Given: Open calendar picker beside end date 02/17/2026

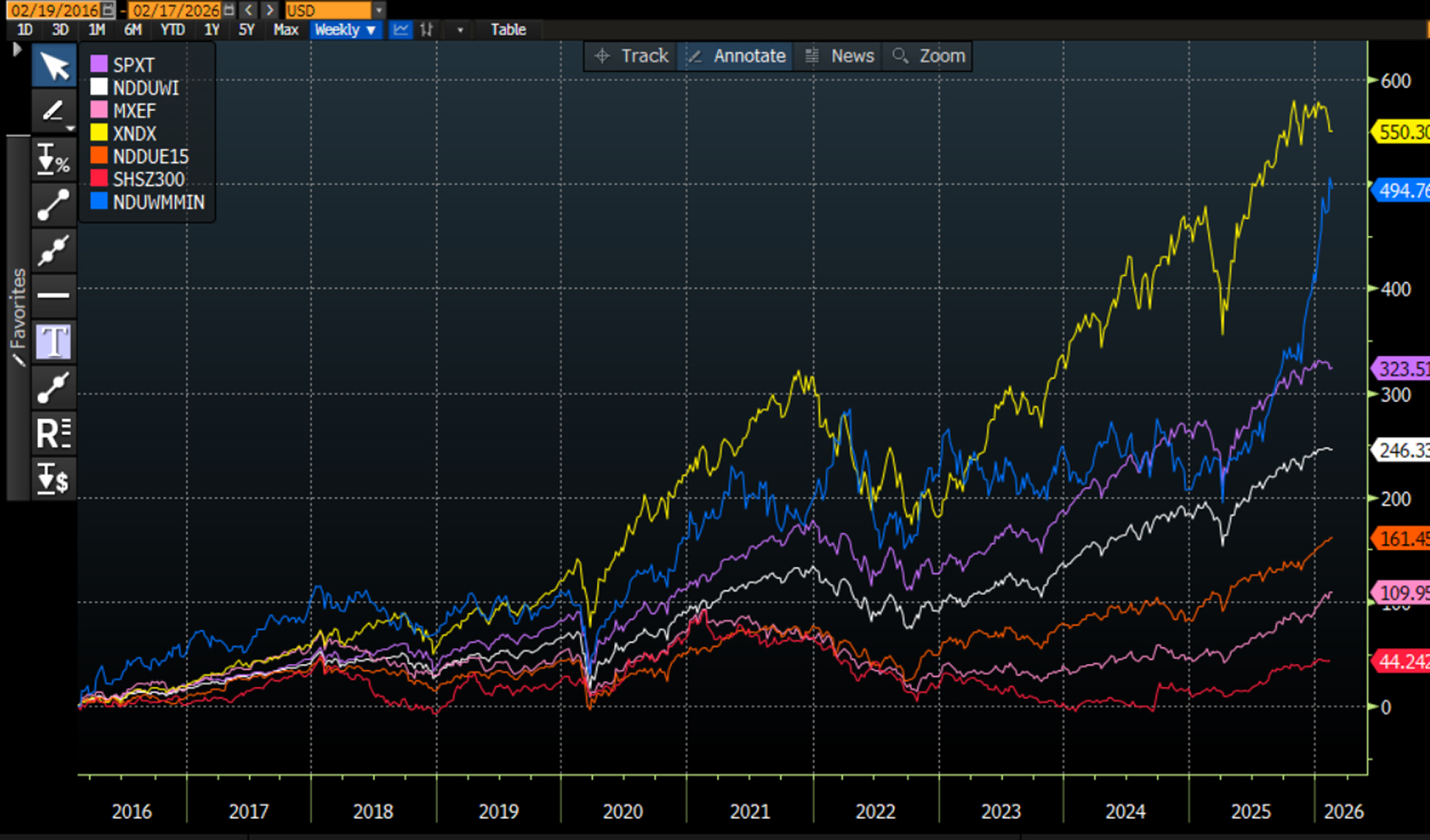Looking at the screenshot, I should click(229, 10).
